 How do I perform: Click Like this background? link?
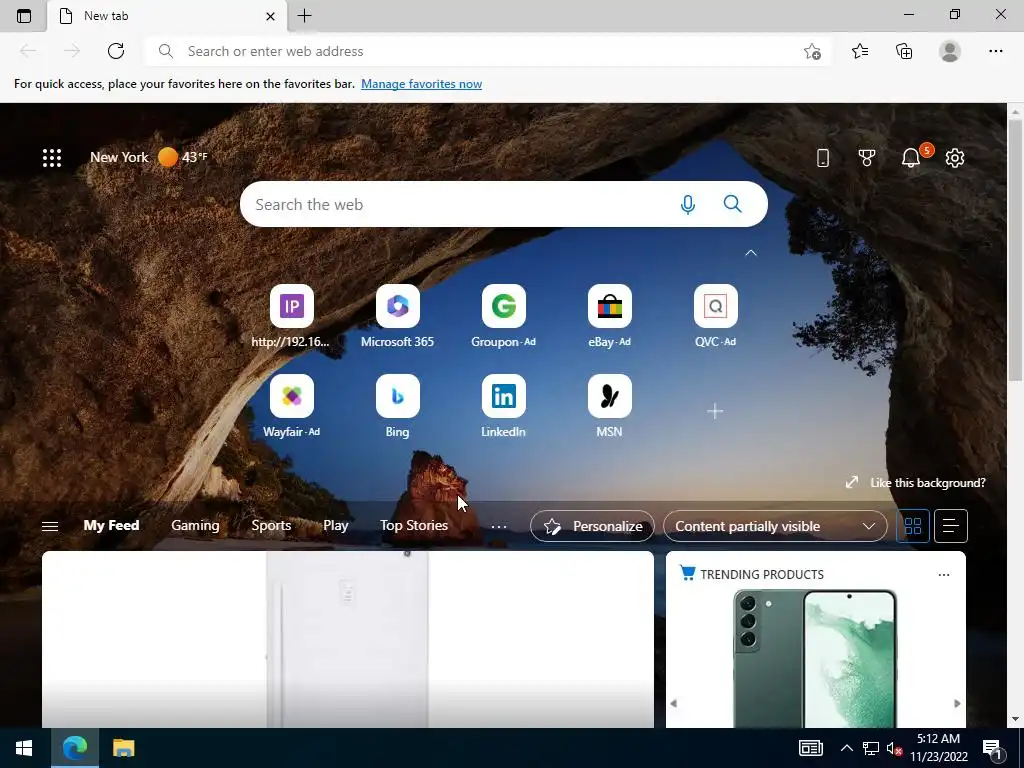[x=916, y=483]
